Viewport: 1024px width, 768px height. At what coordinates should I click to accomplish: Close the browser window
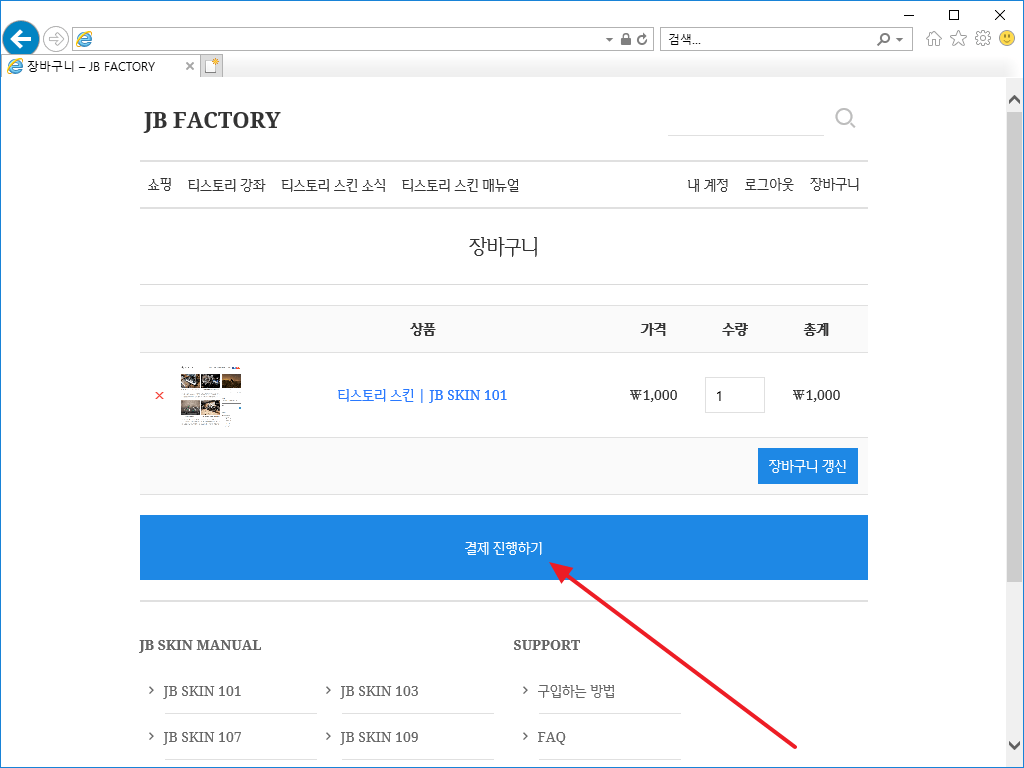[x=1000, y=15]
